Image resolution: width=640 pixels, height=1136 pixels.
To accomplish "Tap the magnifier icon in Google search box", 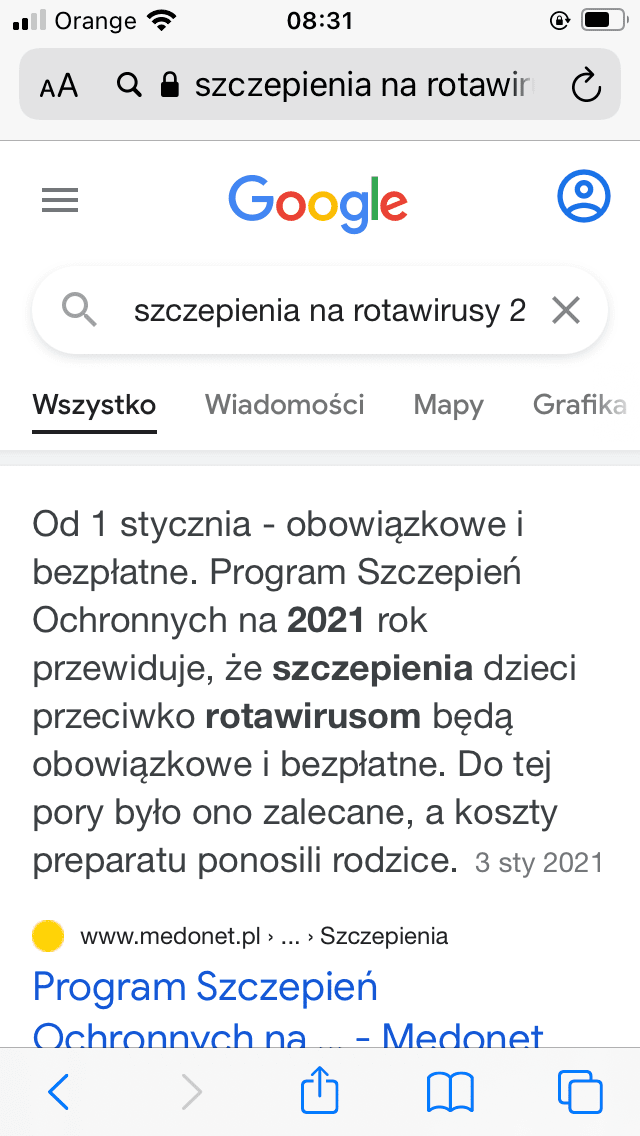I will (79, 311).
